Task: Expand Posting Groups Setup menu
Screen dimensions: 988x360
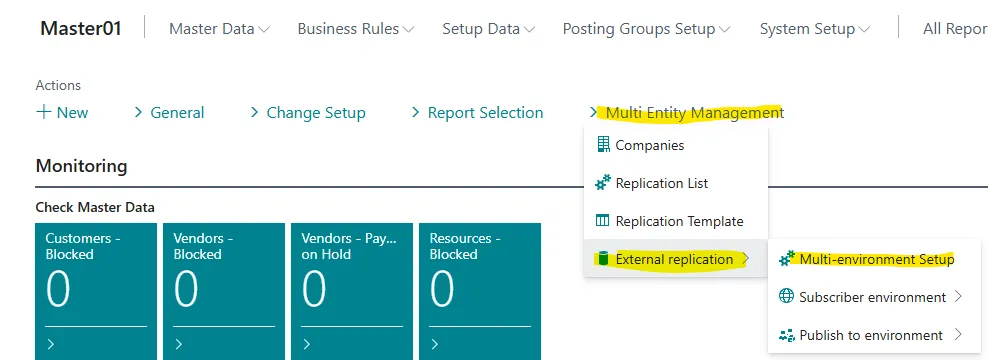Action: click(x=646, y=29)
